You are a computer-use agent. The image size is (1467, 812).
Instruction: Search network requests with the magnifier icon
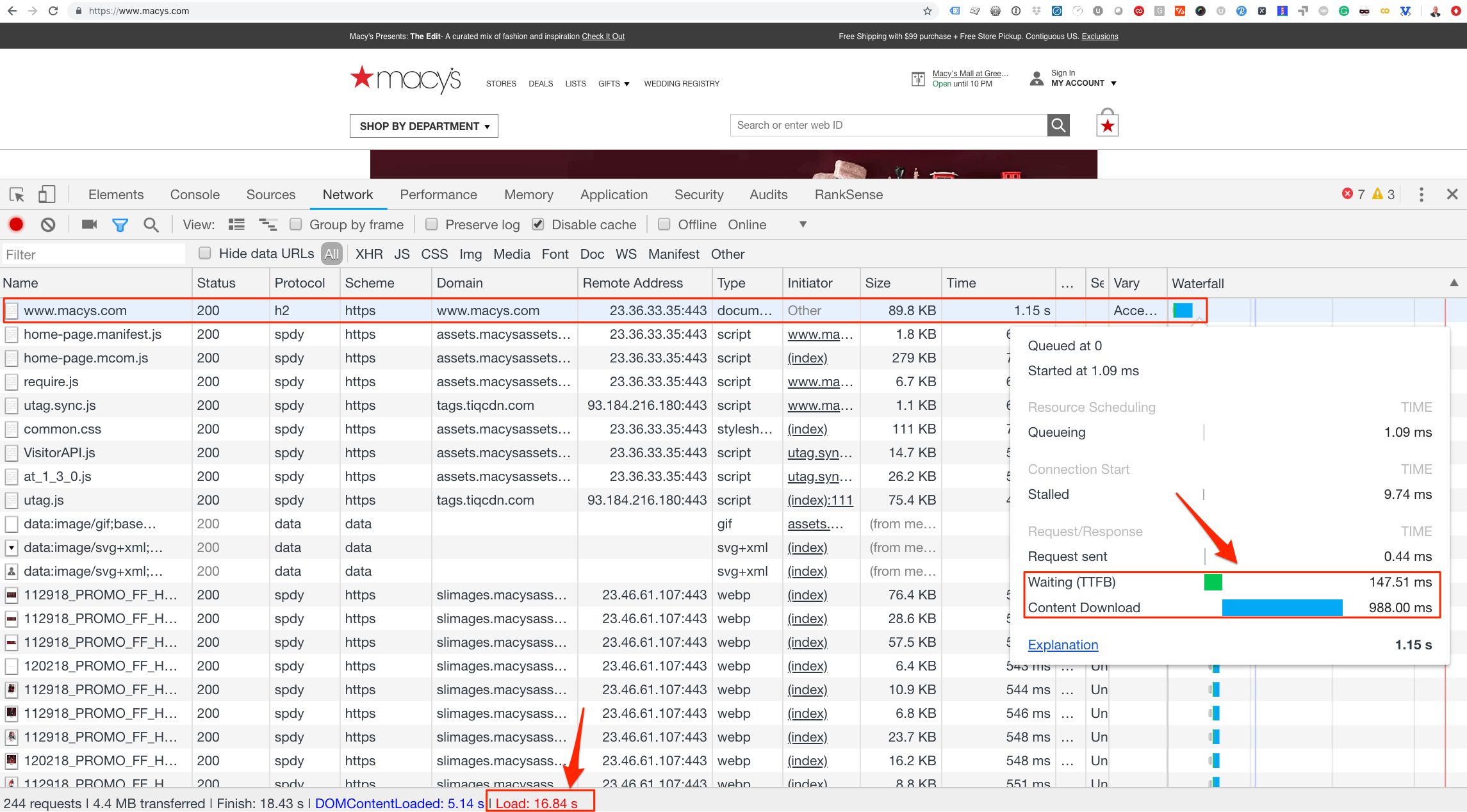(151, 224)
